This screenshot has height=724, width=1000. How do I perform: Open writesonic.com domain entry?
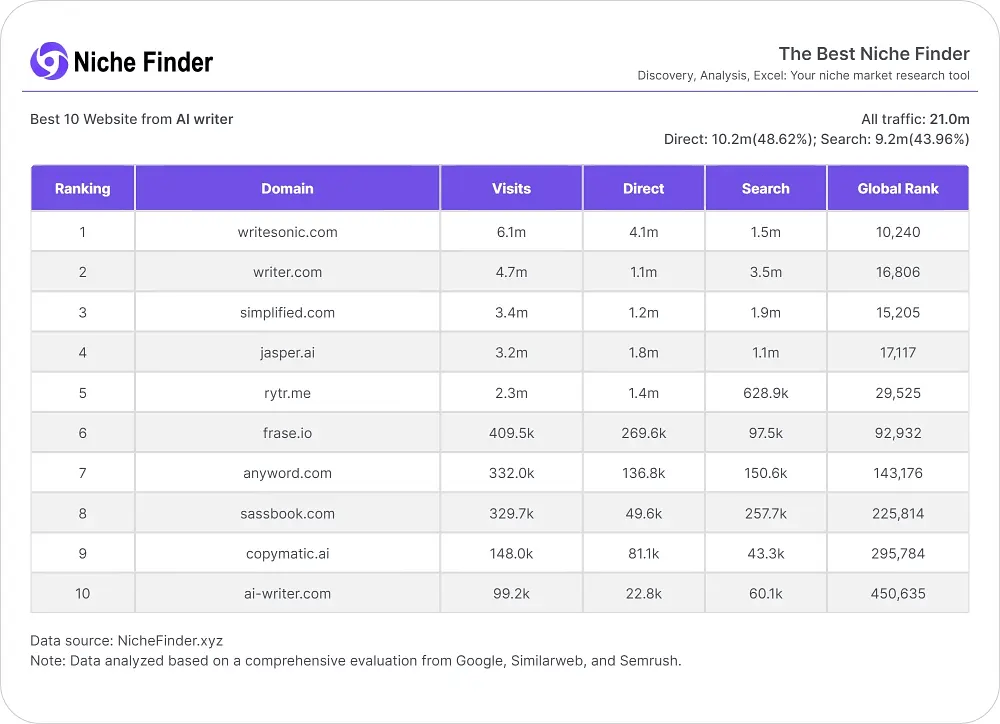(287, 232)
